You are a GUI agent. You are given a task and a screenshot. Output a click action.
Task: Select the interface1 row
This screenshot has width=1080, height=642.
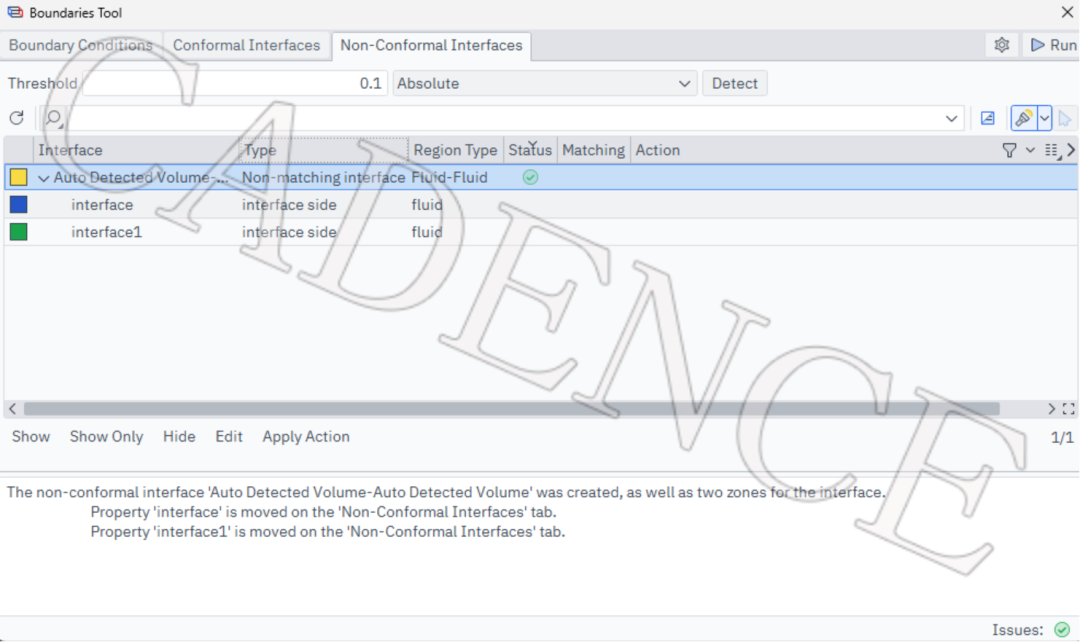[541, 232]
